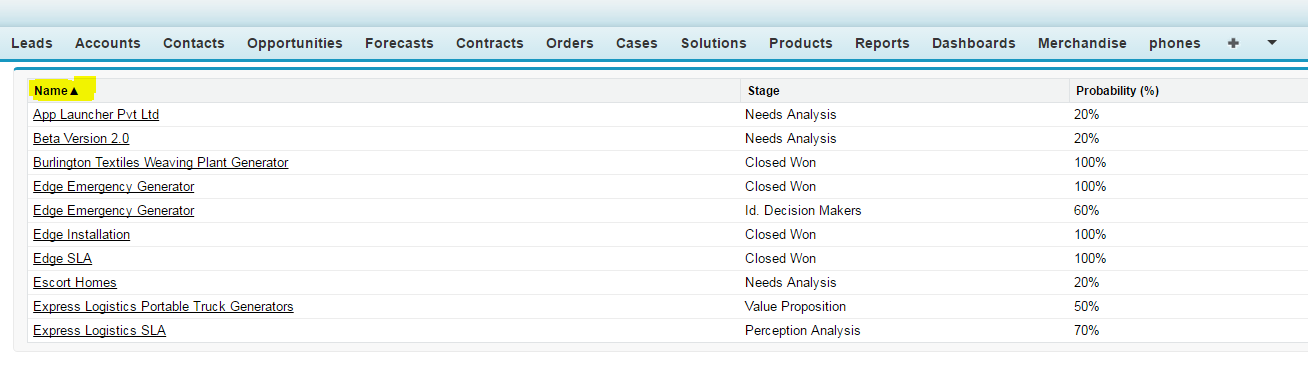Screen dimensions: 1308x376
Task: Open the Products tab
Action: click(x=801, y=43)
